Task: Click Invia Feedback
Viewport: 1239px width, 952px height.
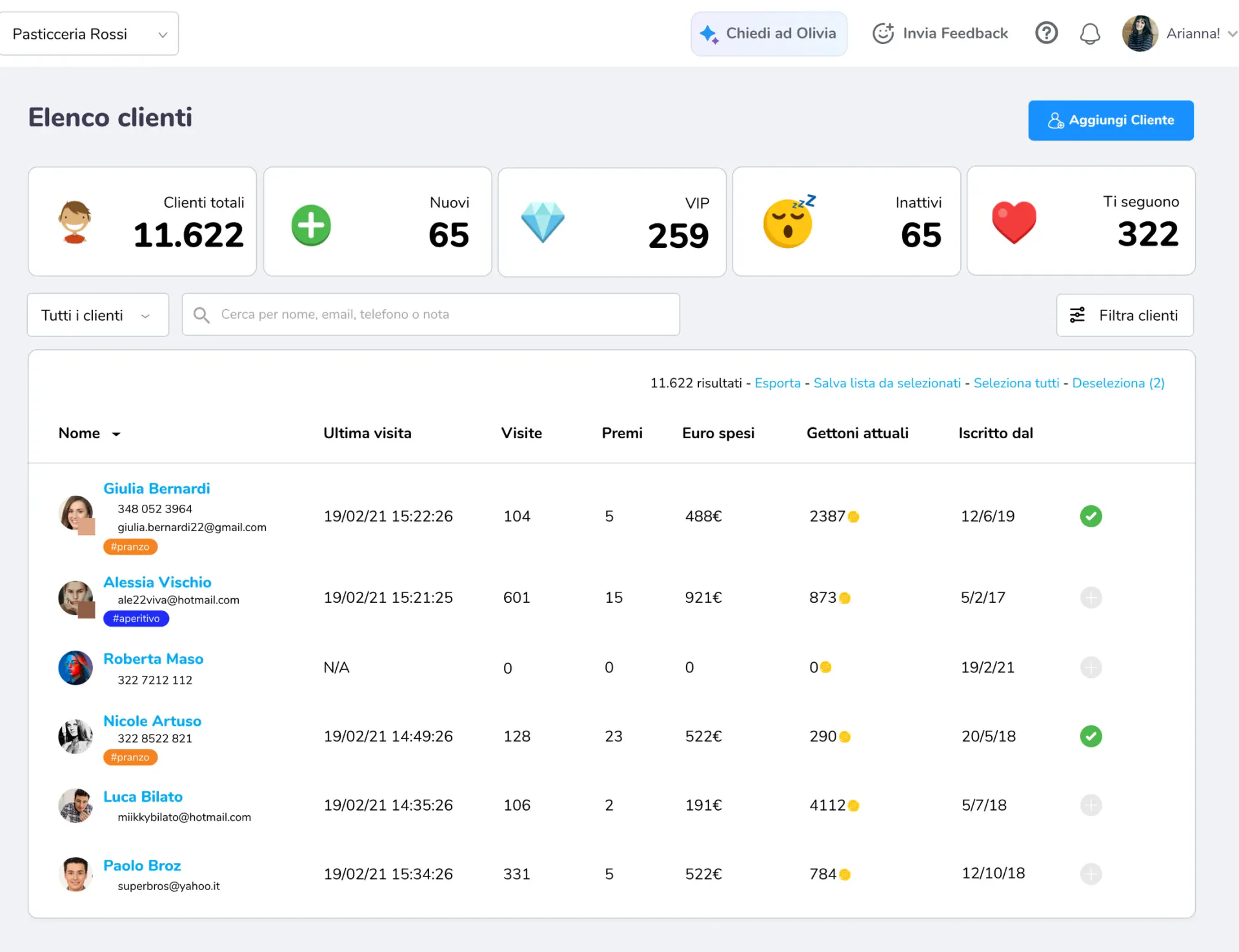Action: click(940, 34)
